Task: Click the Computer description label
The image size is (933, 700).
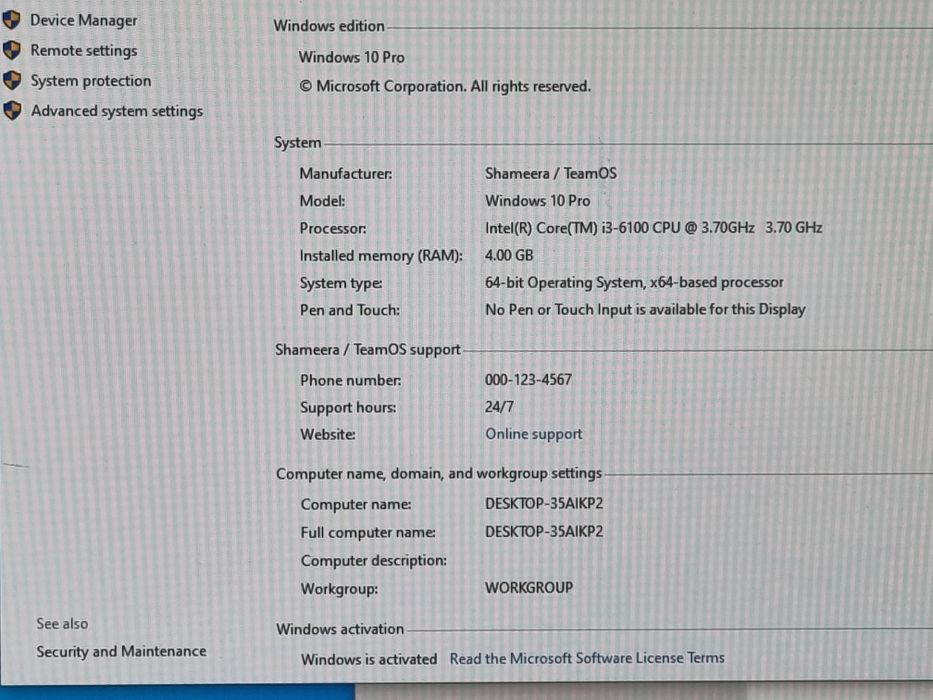Action: [x=374, y=561]
